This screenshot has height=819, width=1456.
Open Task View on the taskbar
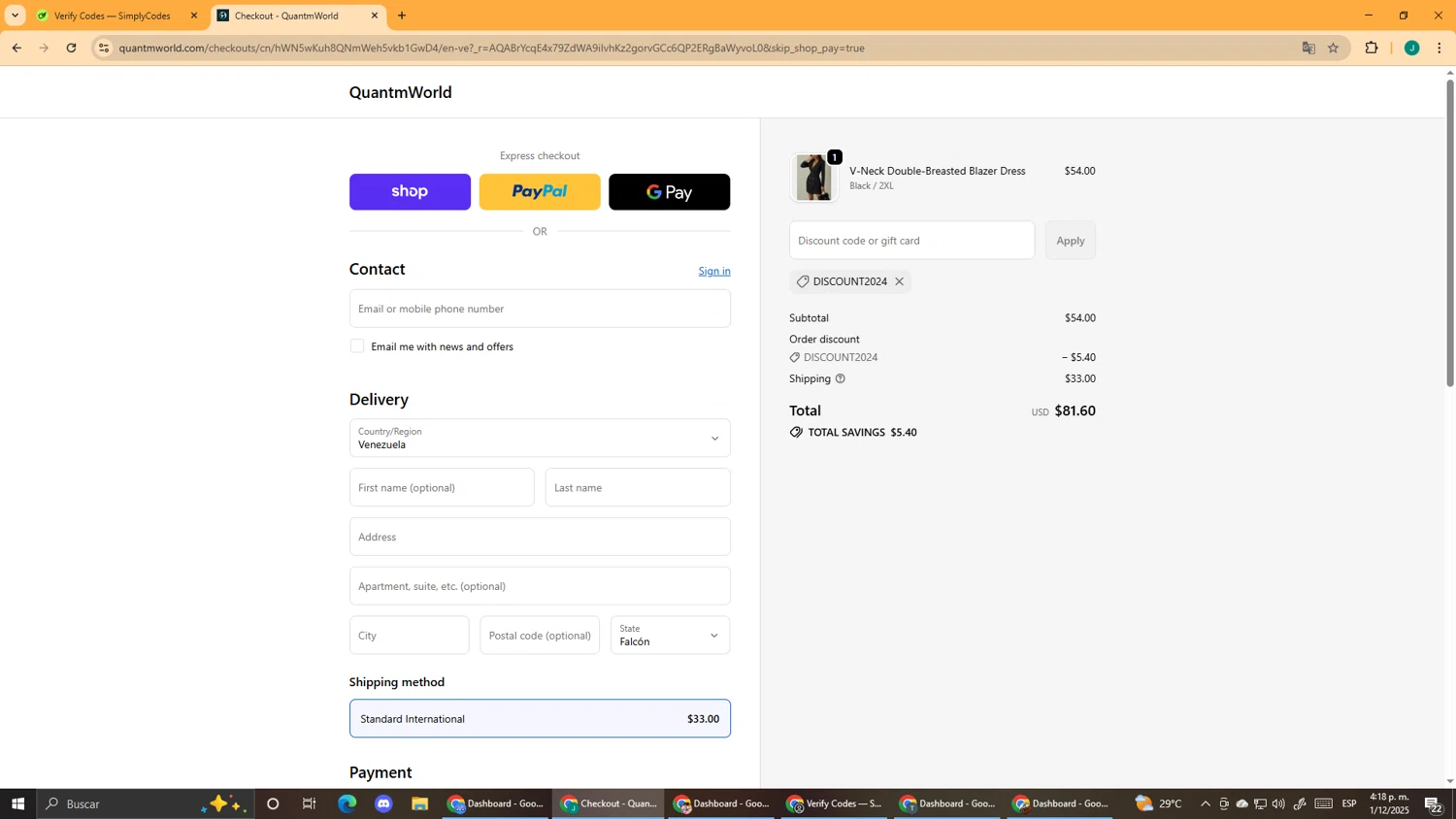click(x=310, y=803)
